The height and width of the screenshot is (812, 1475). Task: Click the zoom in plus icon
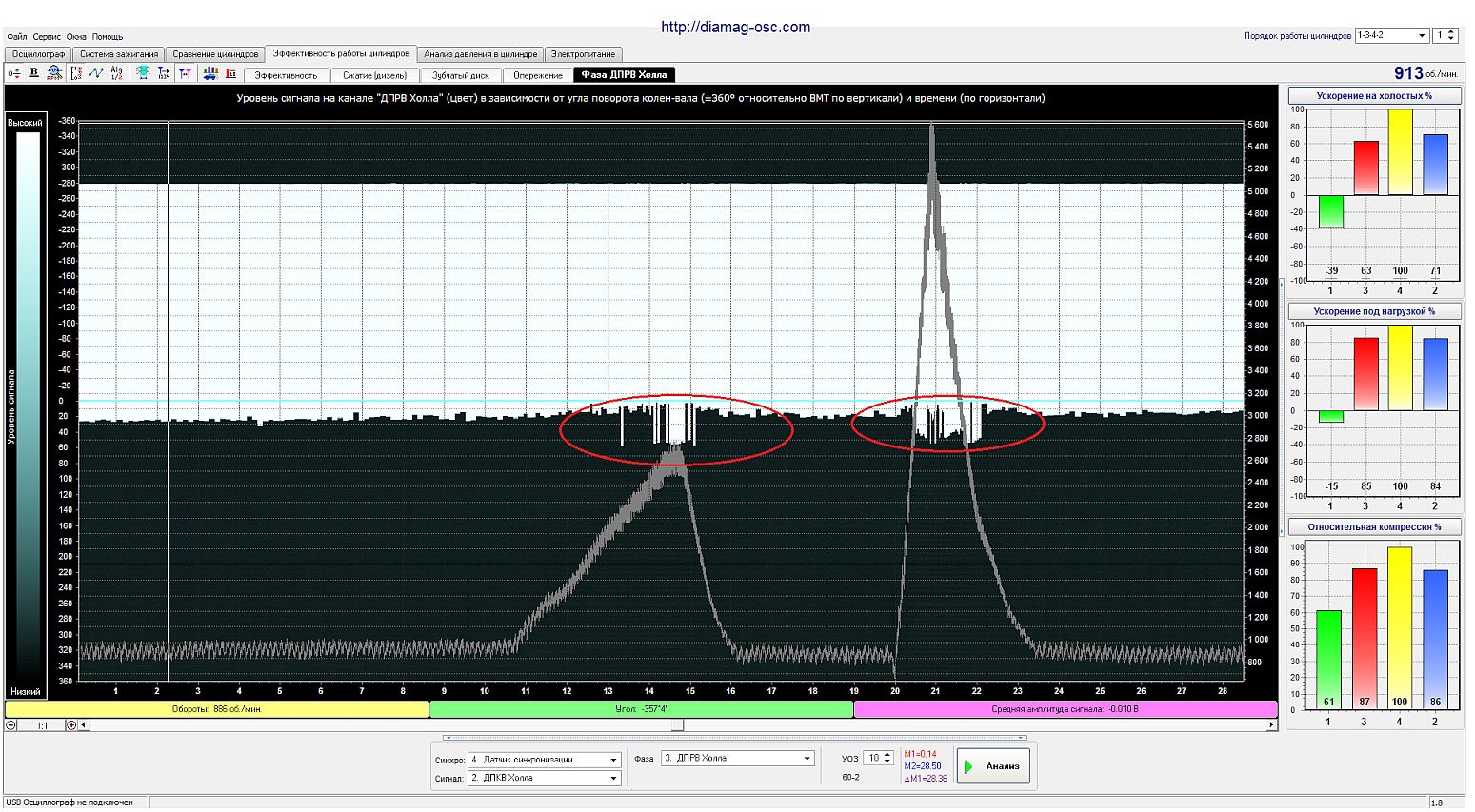pyautogui.click(x=70, y=725)
